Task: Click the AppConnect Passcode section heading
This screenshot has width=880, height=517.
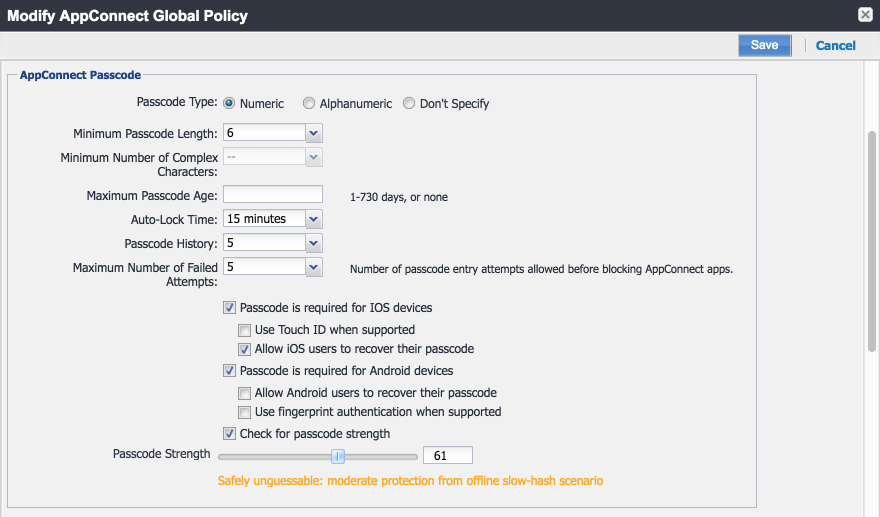Action: pyautogui.click(x=80, y=75)
